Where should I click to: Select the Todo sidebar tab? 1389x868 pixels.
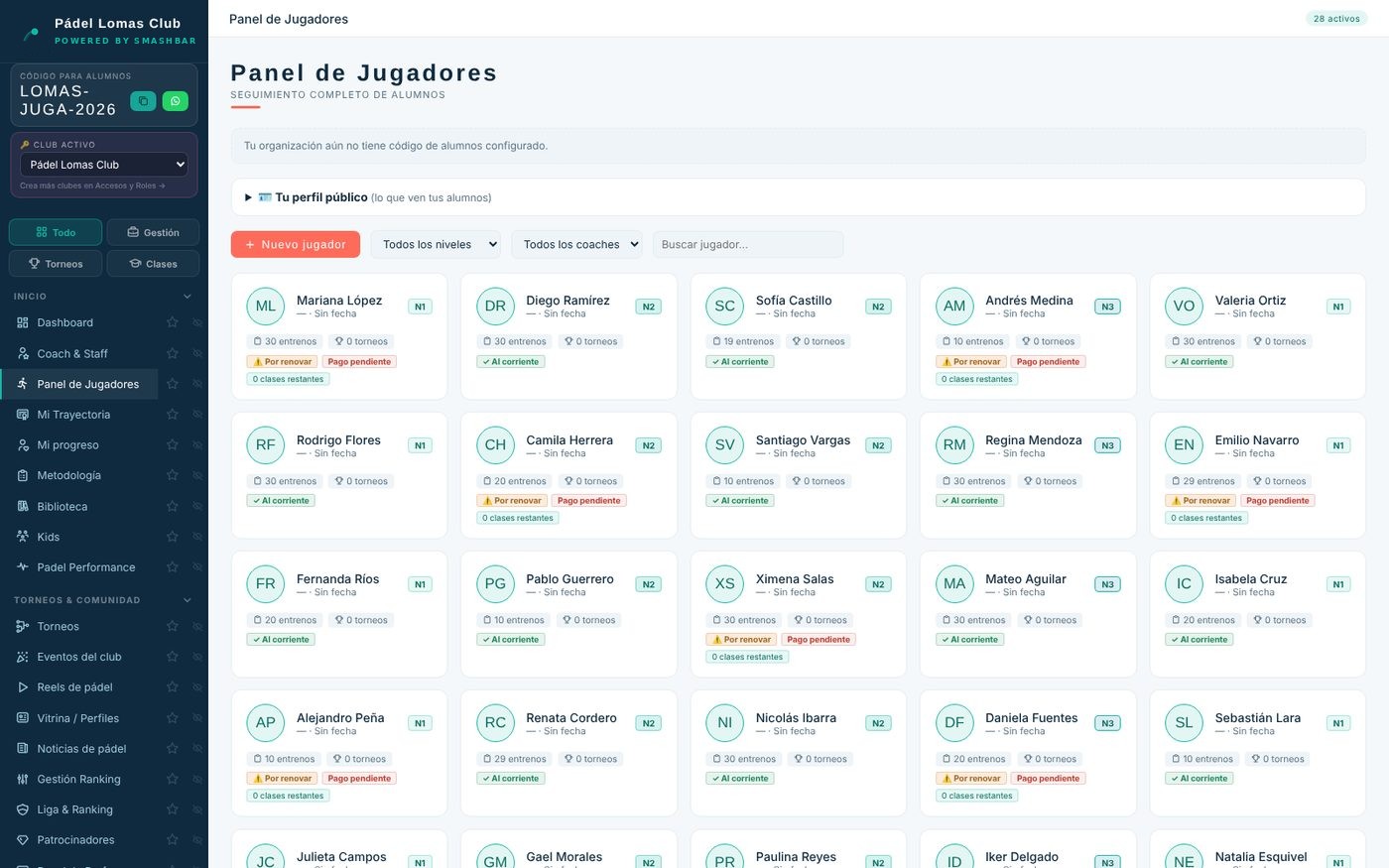pyautogui.click(x=56, y=232)
